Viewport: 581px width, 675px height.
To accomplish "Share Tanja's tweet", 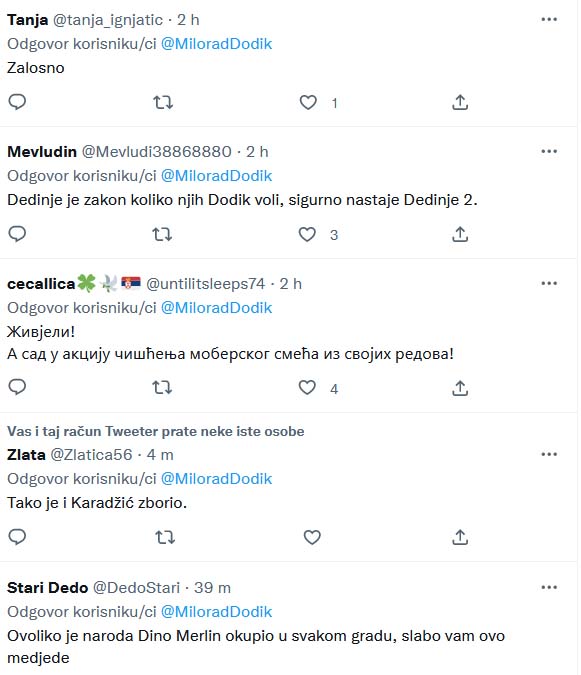I will [x=460, y=102].
